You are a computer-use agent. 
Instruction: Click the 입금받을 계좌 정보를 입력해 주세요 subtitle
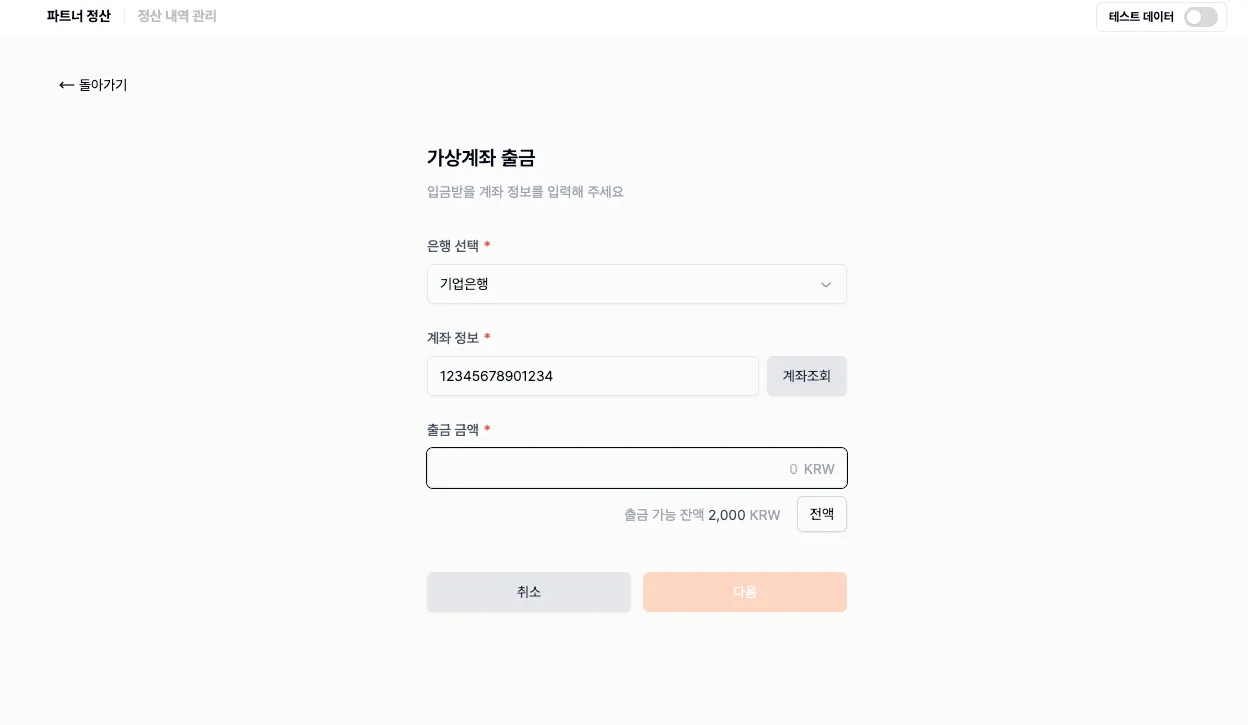click(525, 191)
